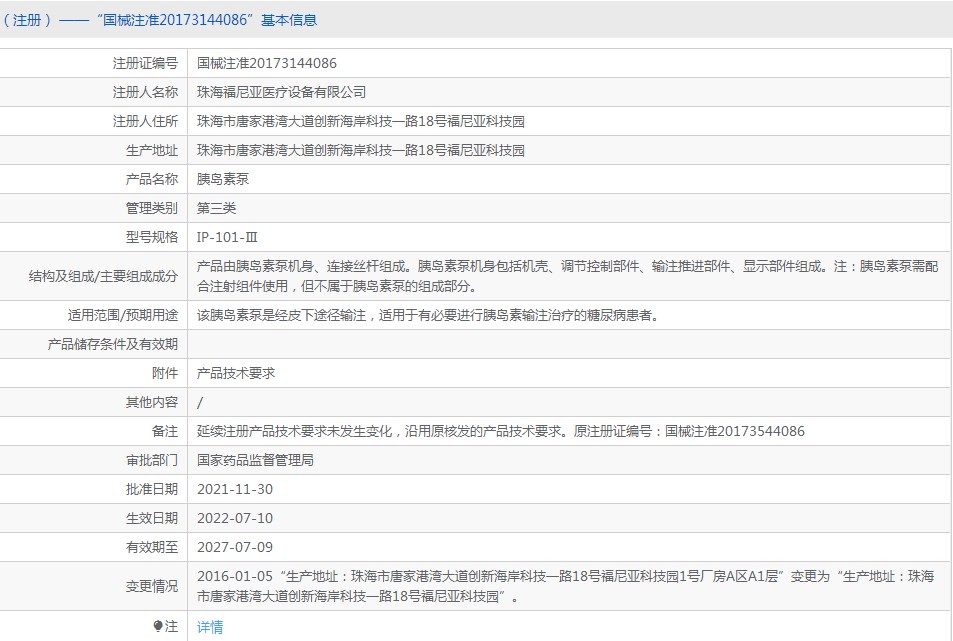The width and height of the screenshot is (953, 641).
Task: Click the 其他内容 value slash
Action: tap(200, 402)
